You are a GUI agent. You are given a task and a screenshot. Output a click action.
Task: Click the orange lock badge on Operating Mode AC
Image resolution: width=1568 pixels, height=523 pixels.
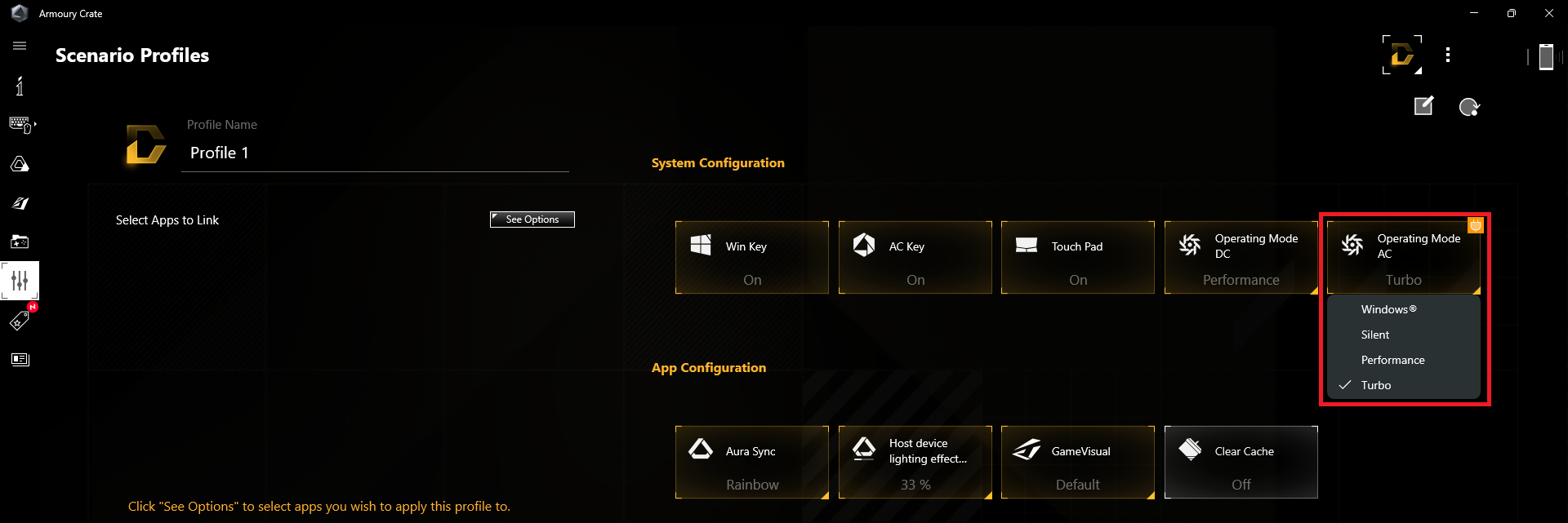[x=1476, y=225]
